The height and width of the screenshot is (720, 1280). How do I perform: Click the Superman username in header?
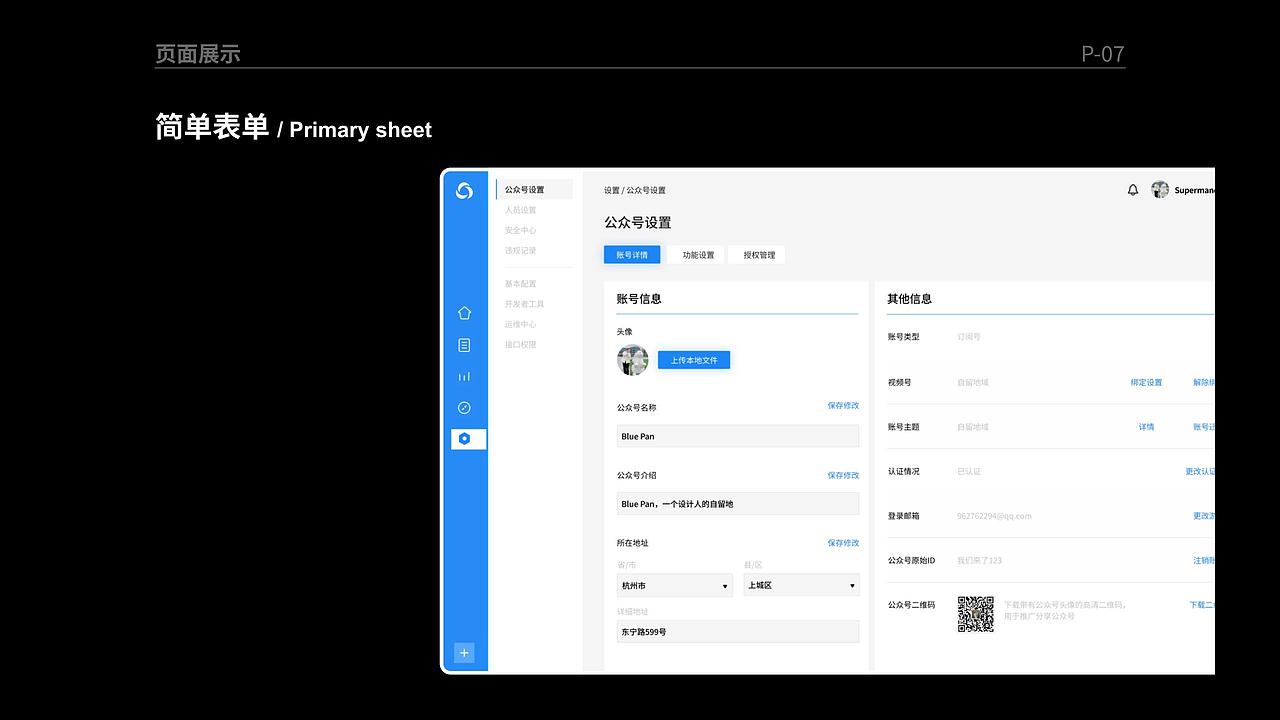click(1194, 190)
